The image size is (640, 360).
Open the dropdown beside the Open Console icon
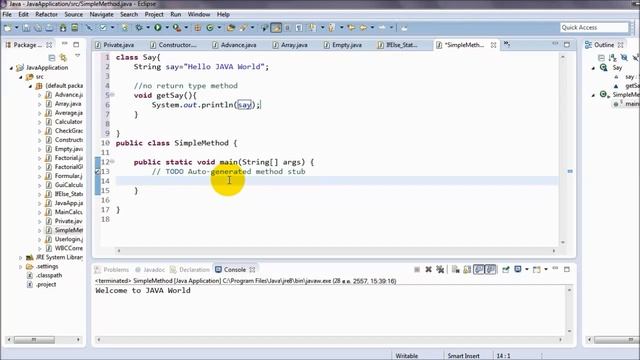point(546,269)
